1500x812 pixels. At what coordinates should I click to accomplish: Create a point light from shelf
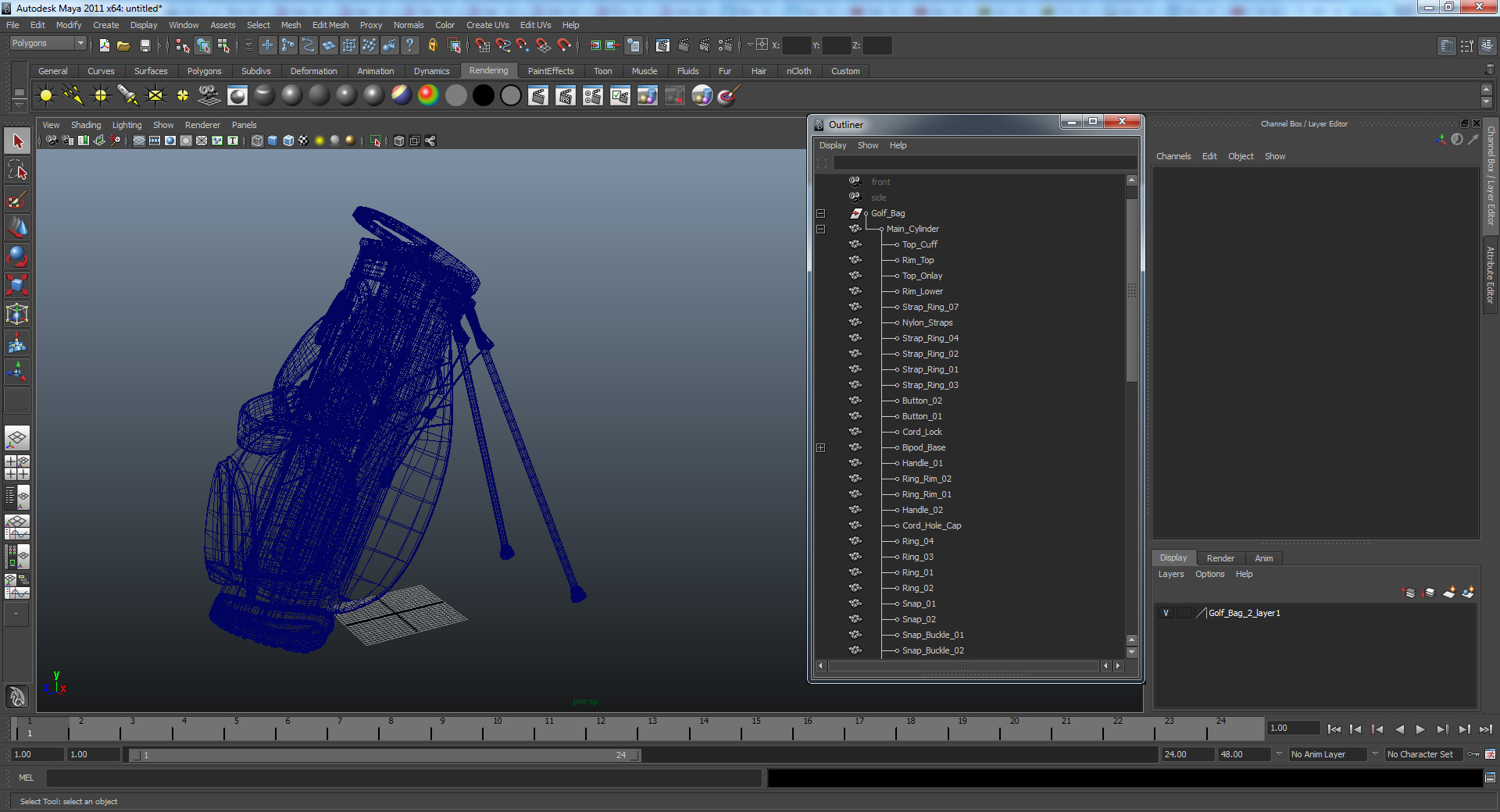pos(101,95)
